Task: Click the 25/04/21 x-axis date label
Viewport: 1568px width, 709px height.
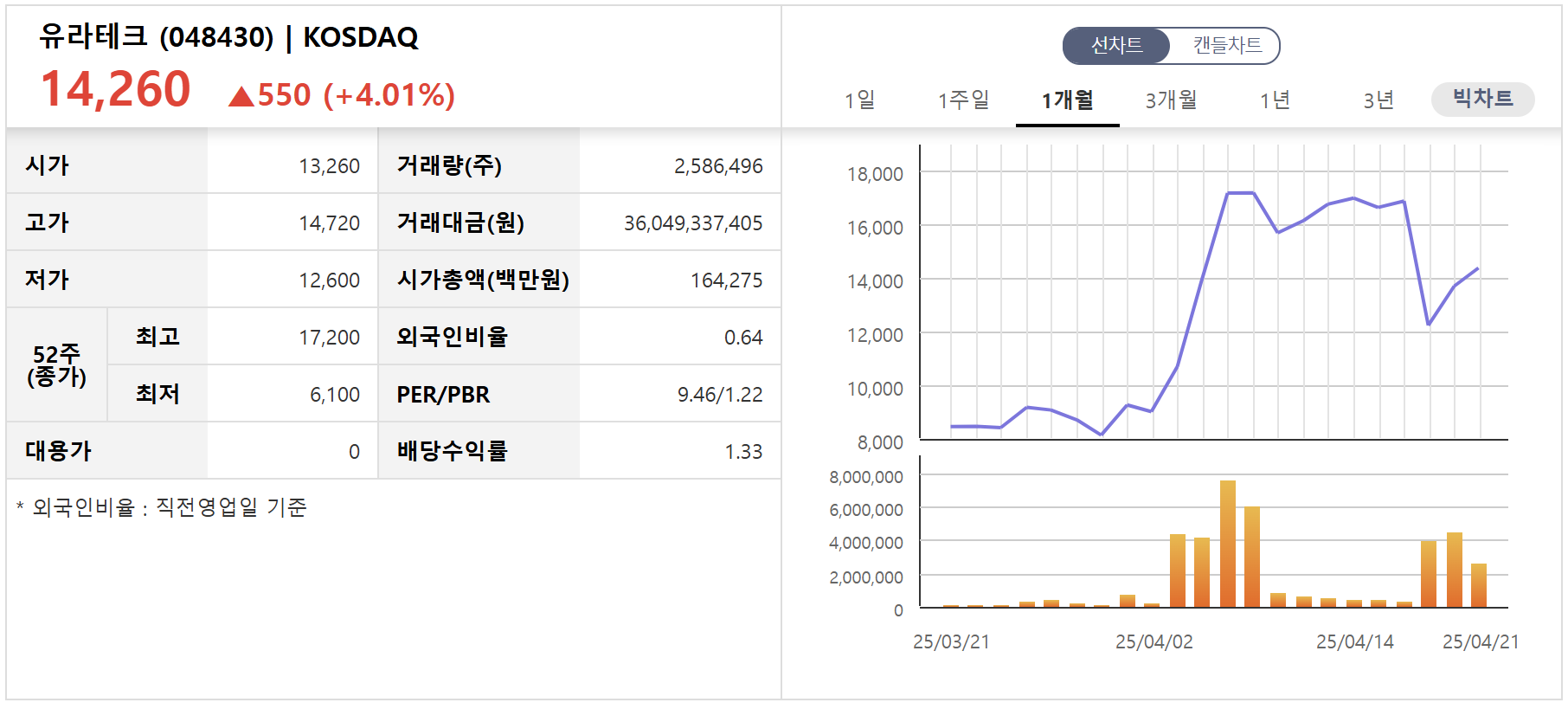Action: click(x=1481, y=642)
